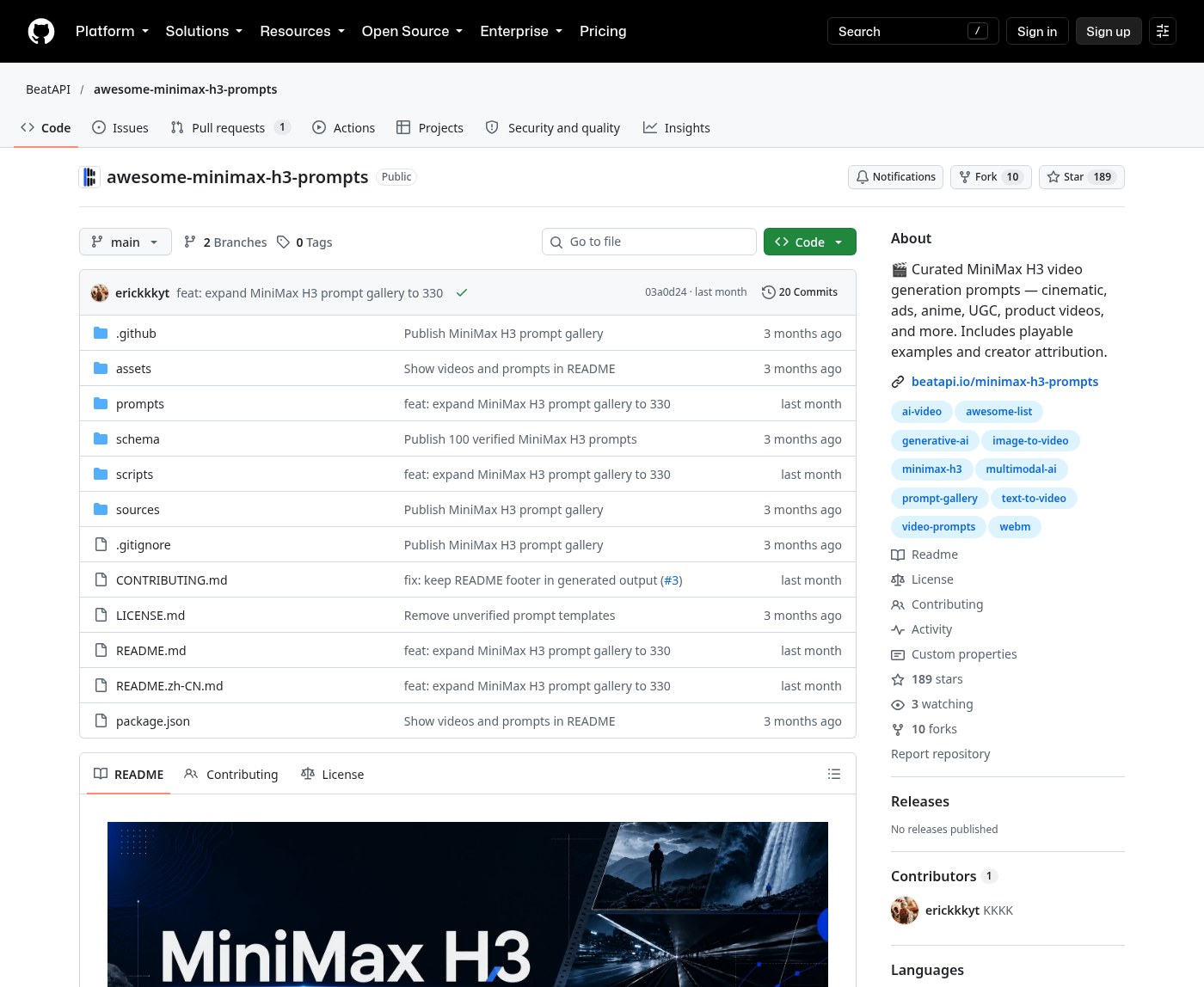Click the prompts folder icon
Viewport: 1204px width, 987px height.
101,403
